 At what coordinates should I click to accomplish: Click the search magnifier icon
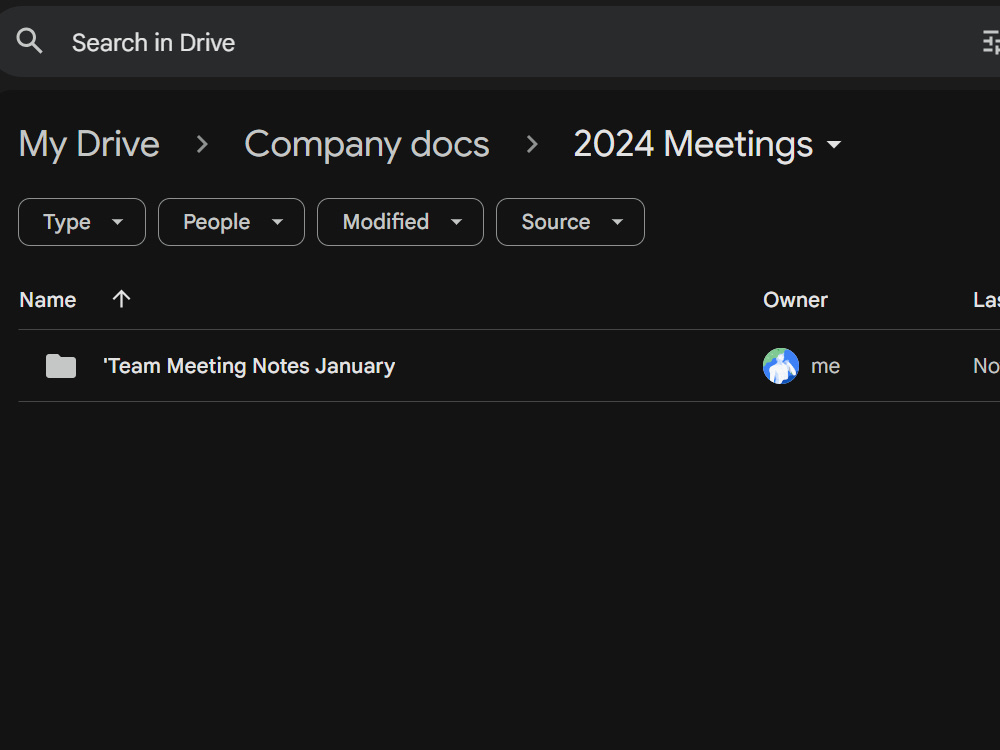(x=29, y=41)
